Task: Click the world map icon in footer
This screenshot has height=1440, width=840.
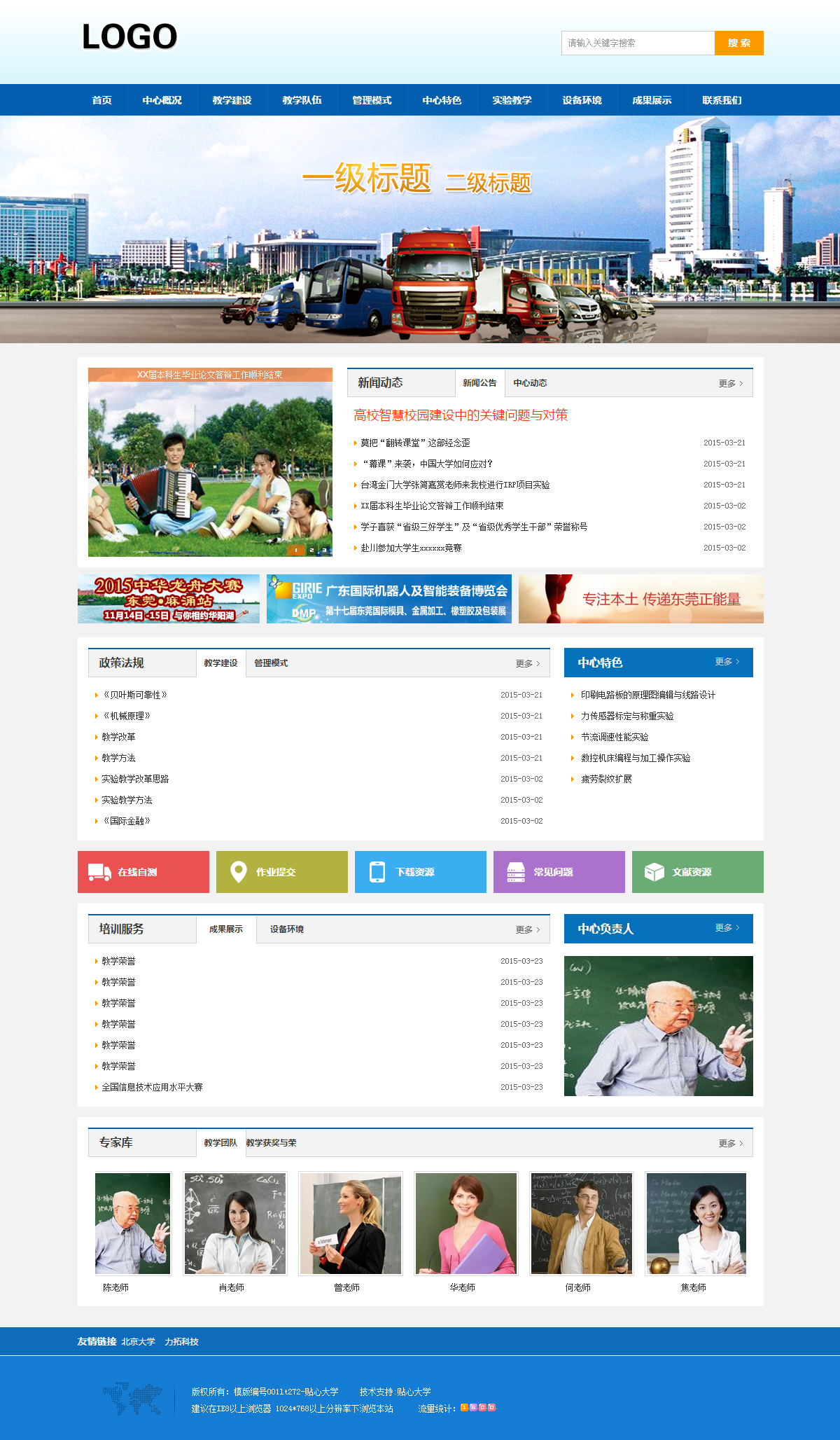Action: tap(132, 1399)
